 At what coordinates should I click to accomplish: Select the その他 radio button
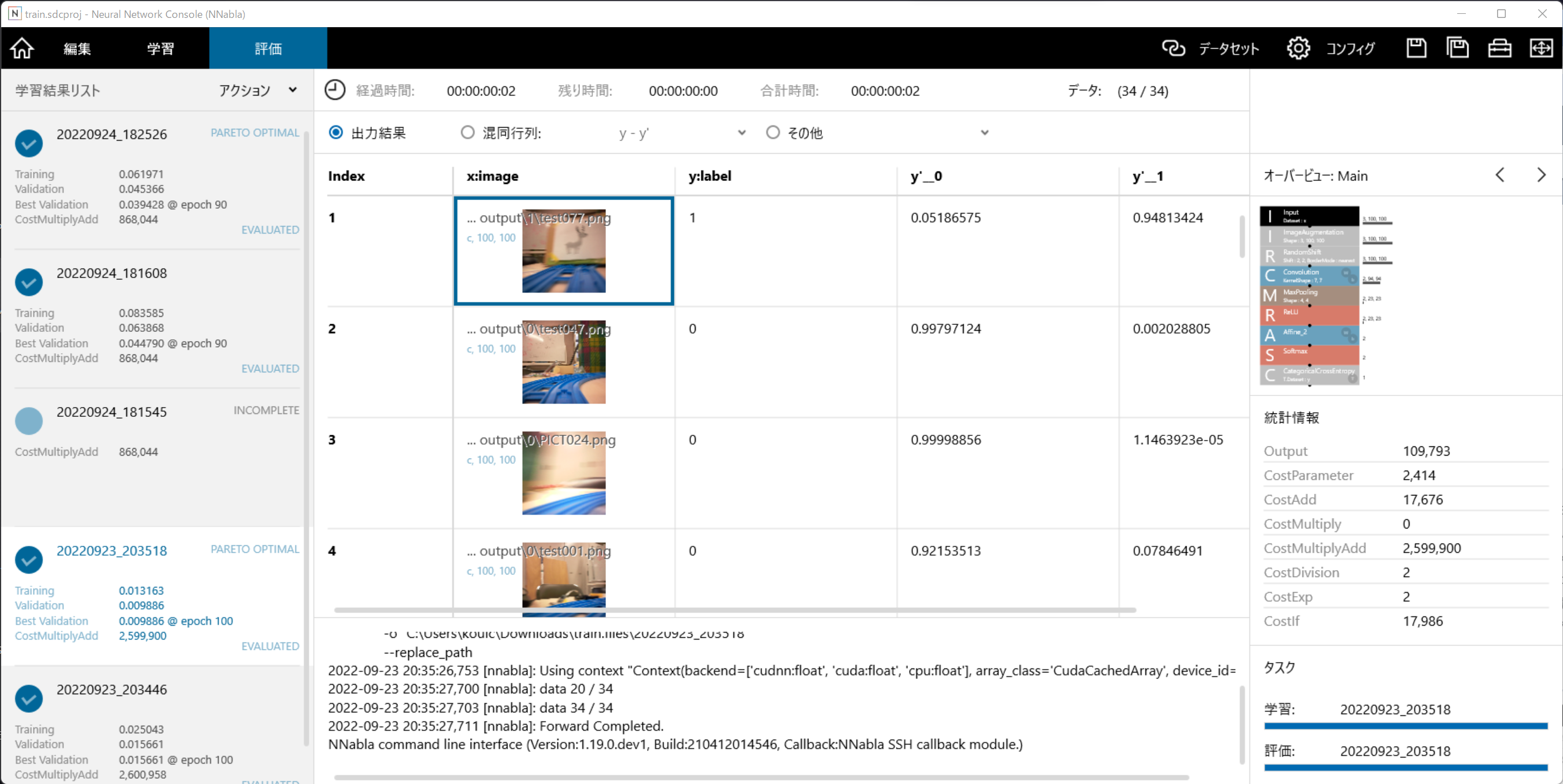coord(773,132)
